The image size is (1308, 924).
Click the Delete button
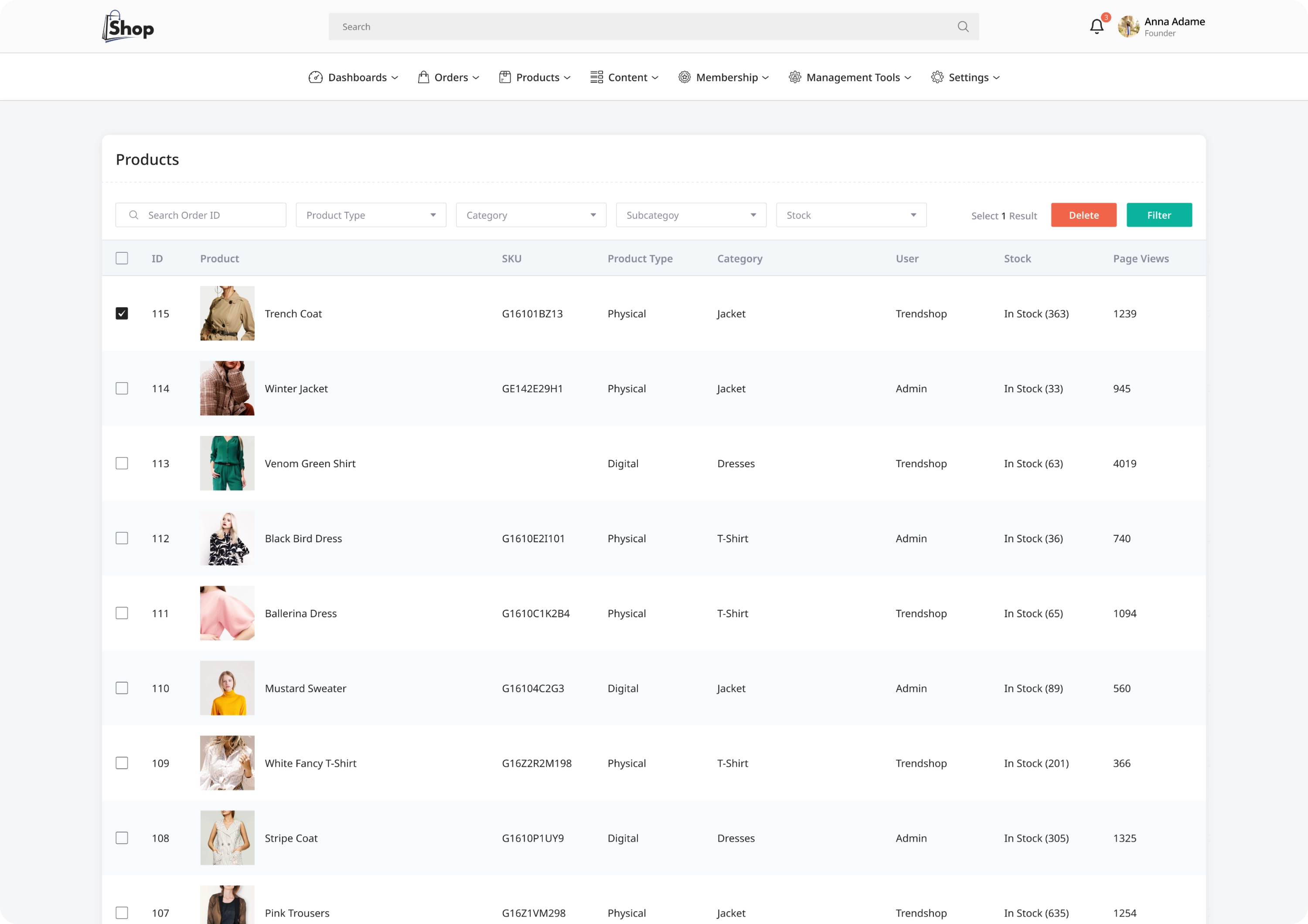click(1083, 214)
